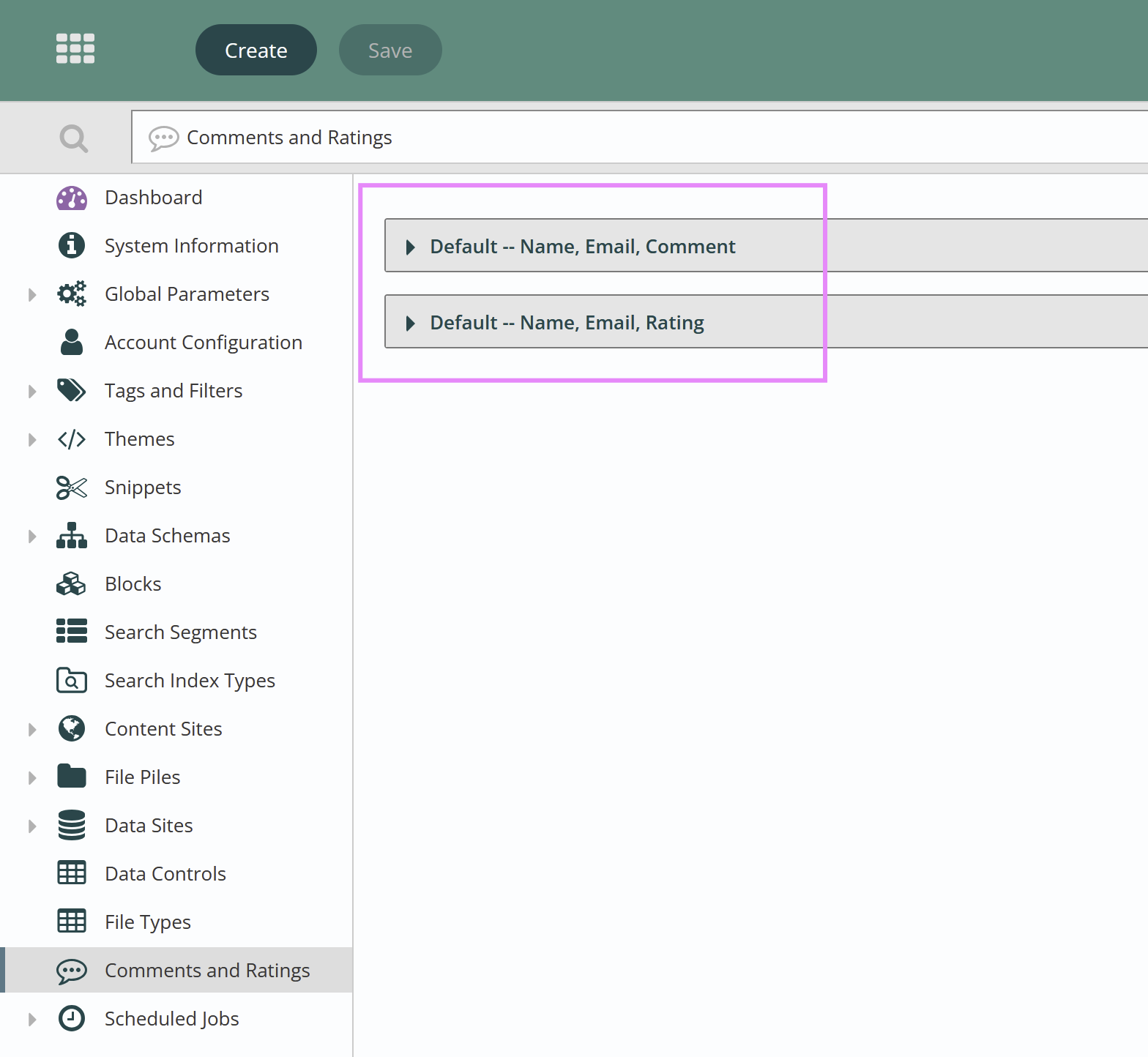Click the speech bubble icon in the title bar

(164, 138)
